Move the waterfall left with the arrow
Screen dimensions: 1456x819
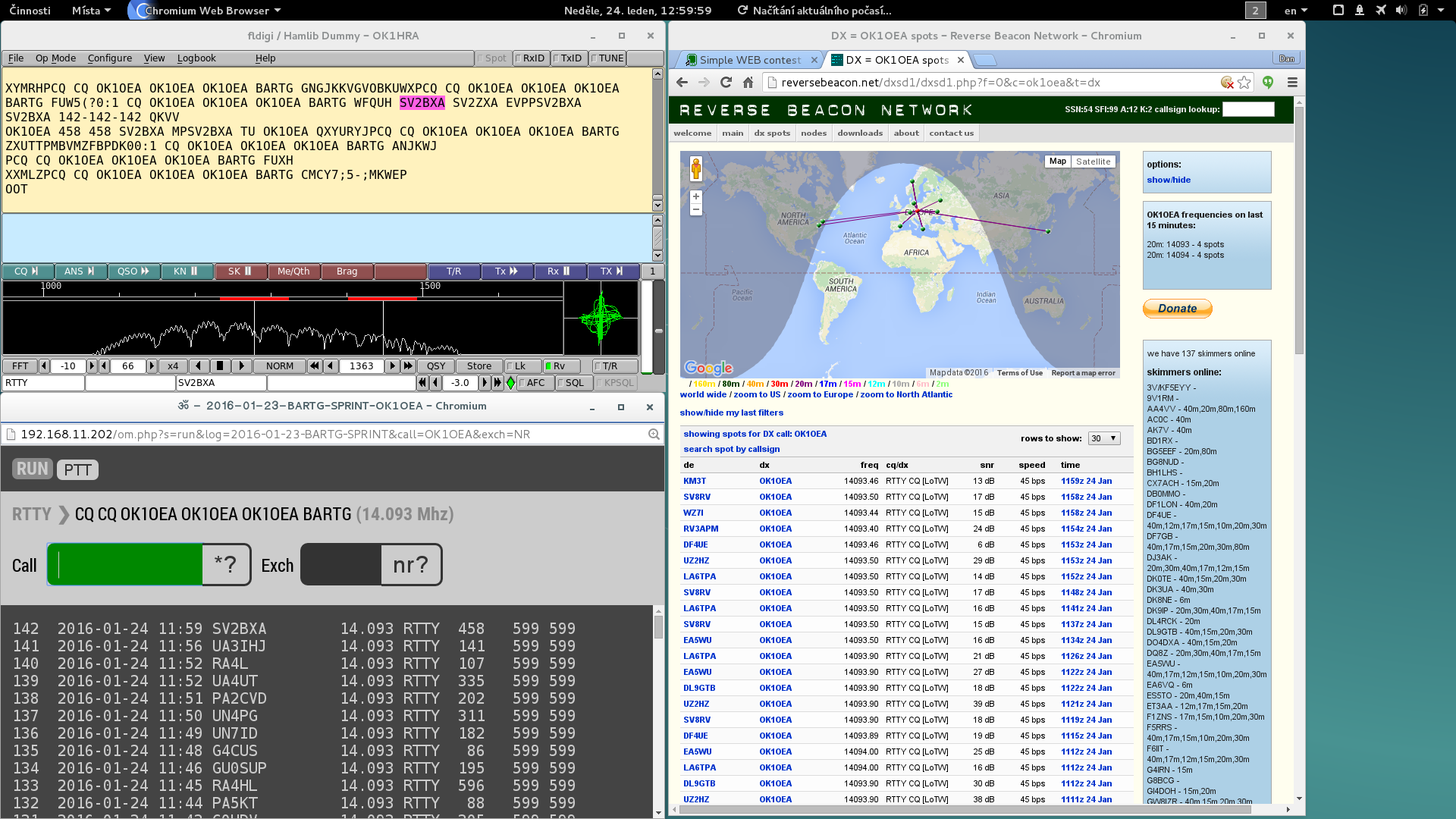point(199,366)
